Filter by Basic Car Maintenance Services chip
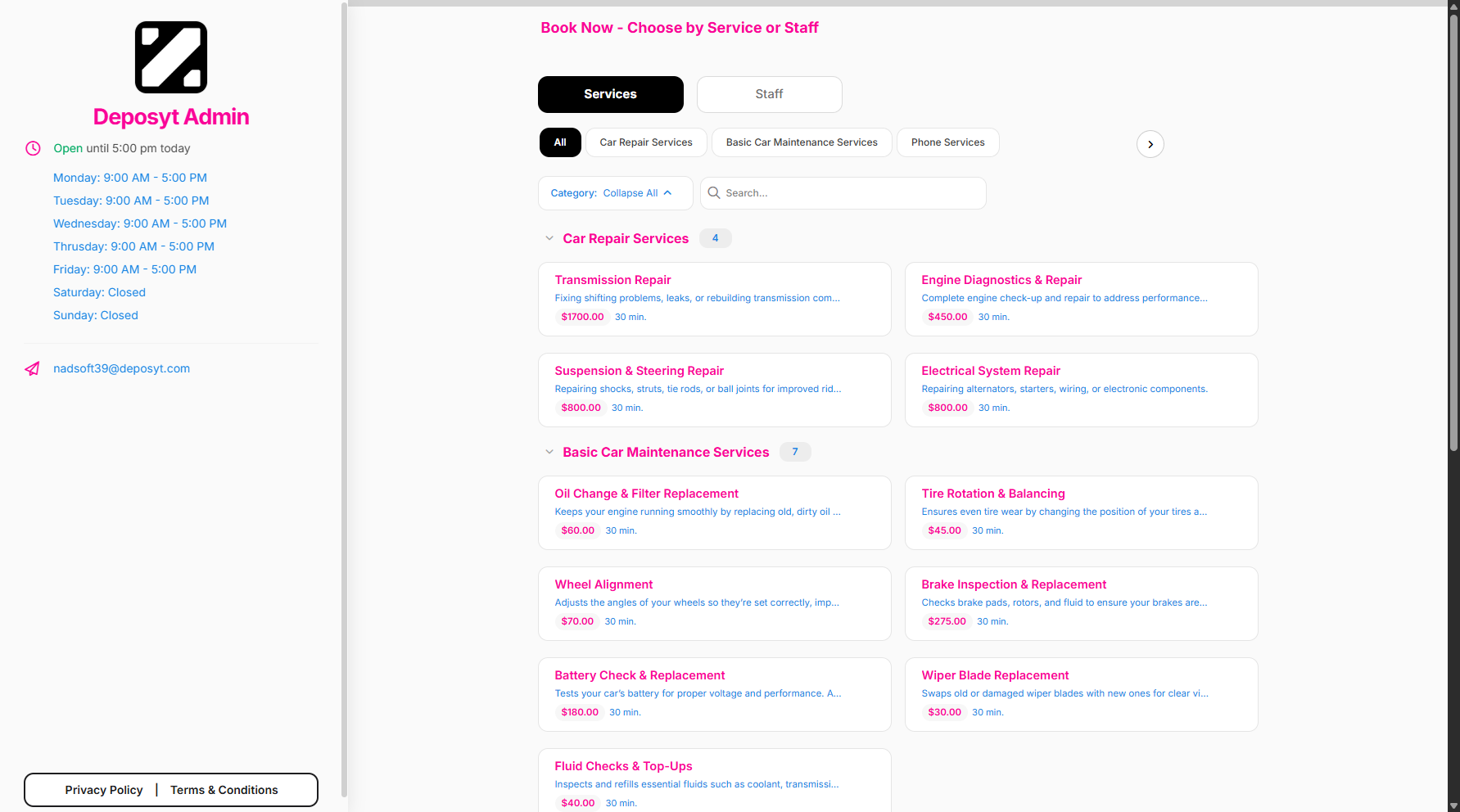 (802, 142)
